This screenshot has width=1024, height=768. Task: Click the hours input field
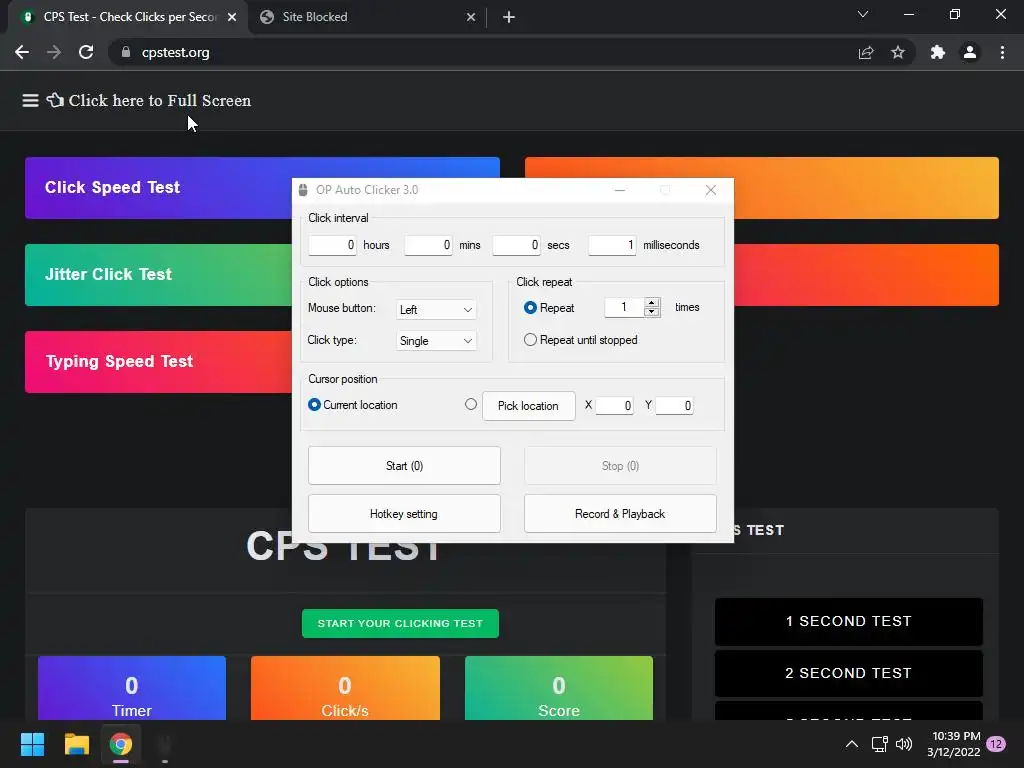332,245
